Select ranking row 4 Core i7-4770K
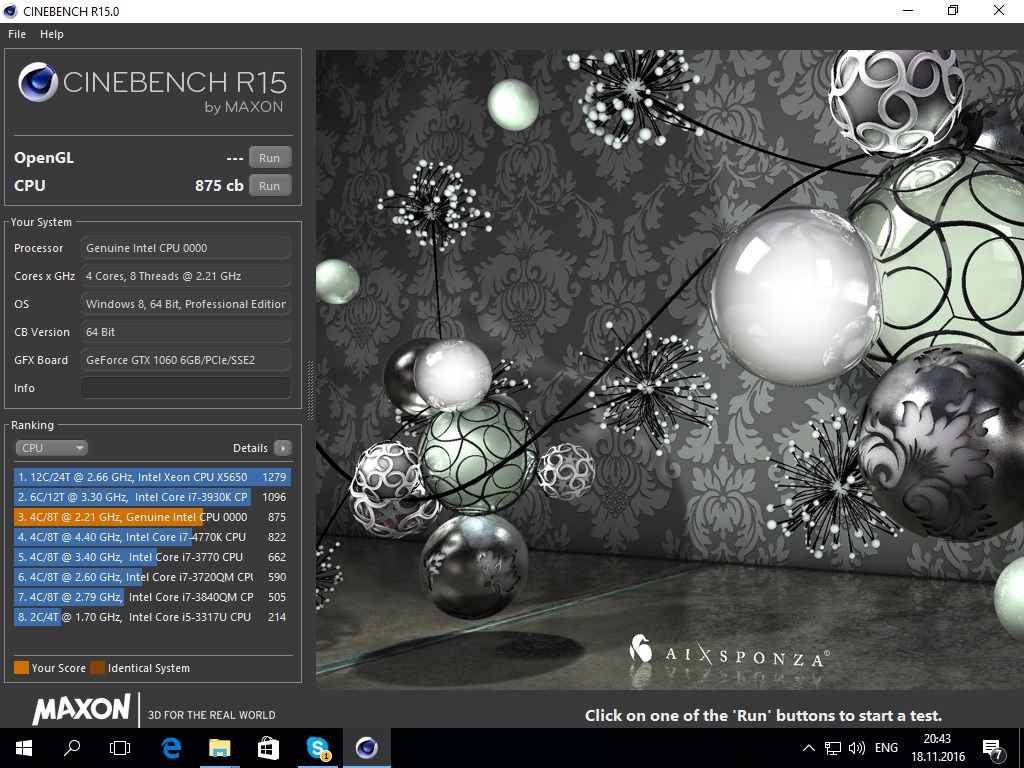The image size is (1024, 768). (x=152, y=537)
